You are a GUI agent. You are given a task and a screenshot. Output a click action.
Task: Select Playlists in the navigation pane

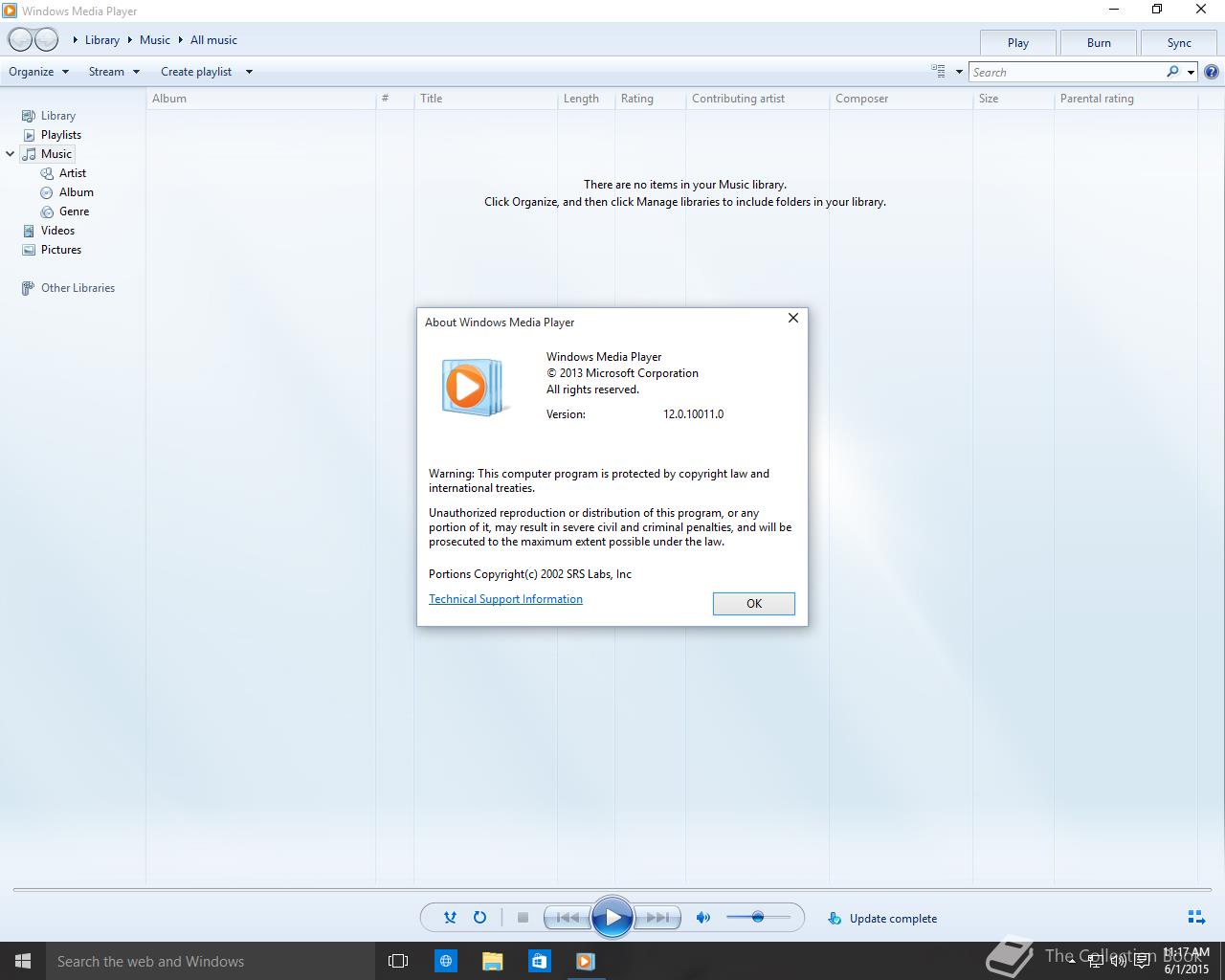coord(60,135)
